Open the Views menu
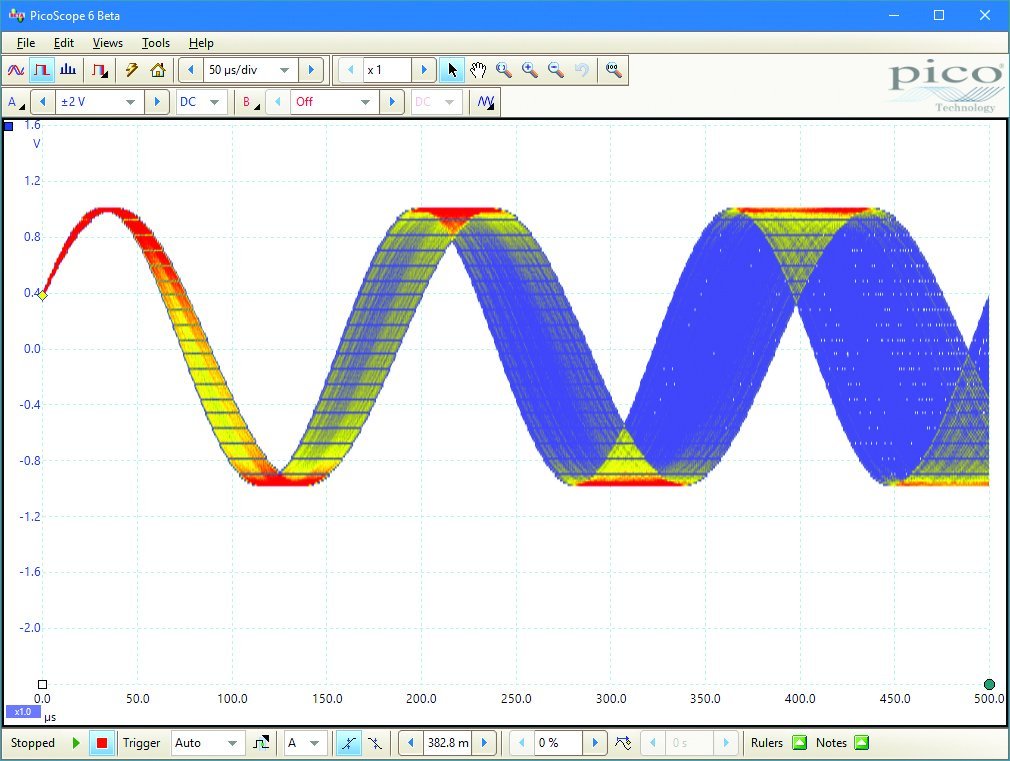Screen dimensions: 1010x761 108,43
